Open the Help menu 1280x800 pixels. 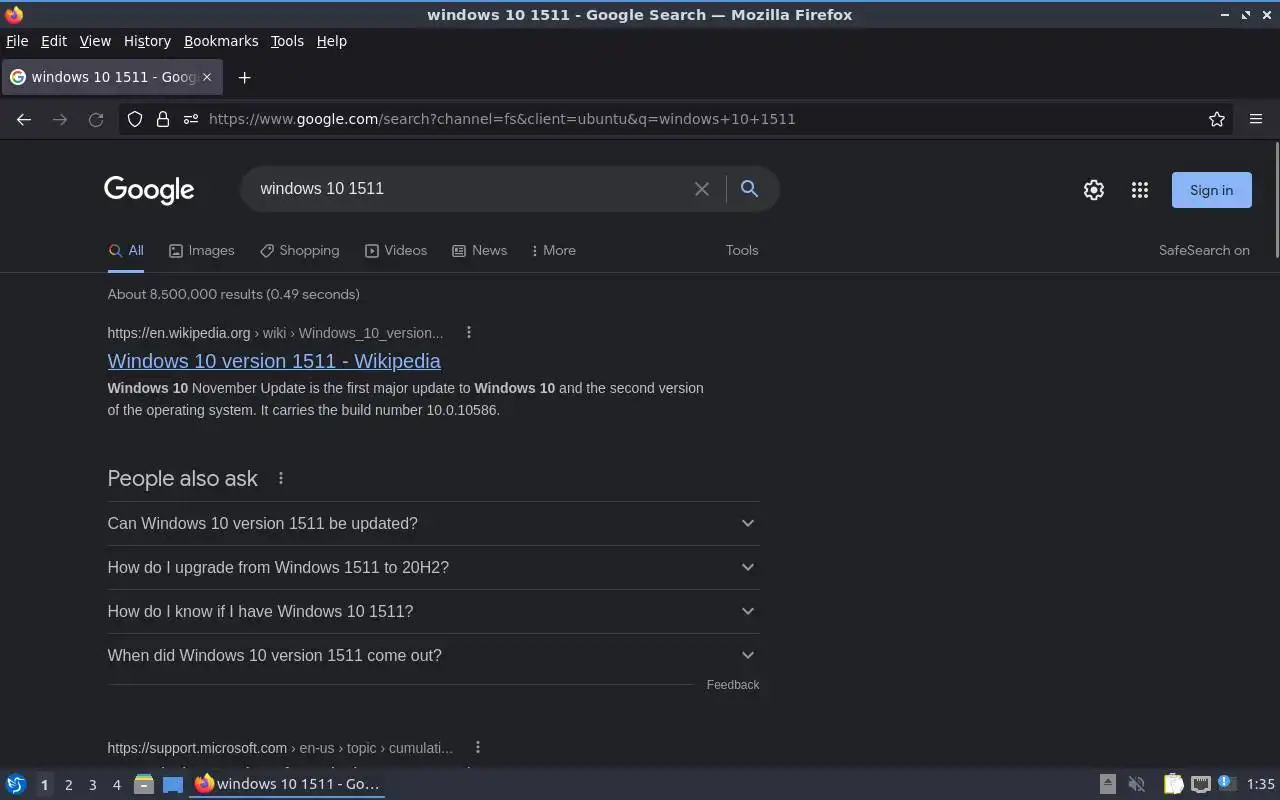[x=332, y=41]
